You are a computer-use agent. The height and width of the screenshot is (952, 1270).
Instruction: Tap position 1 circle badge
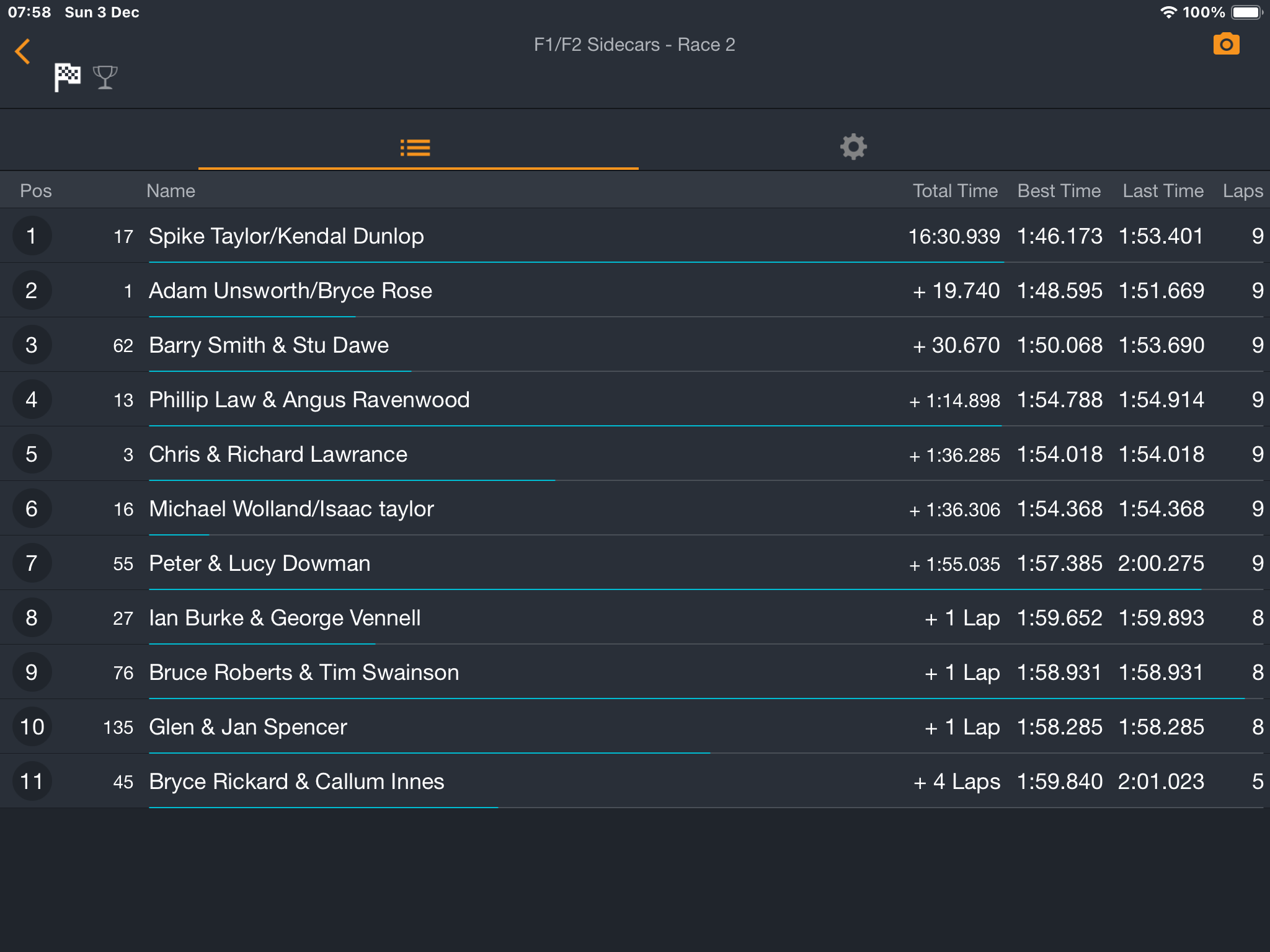coord(32,236)
